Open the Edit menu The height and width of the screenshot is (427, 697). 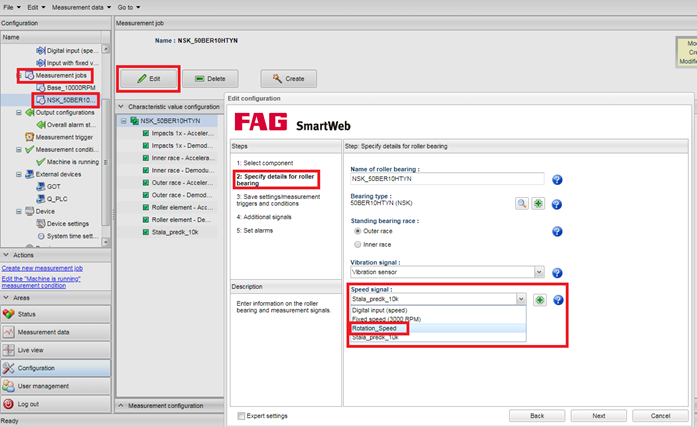pyautogui.click(x=36, y=7)
